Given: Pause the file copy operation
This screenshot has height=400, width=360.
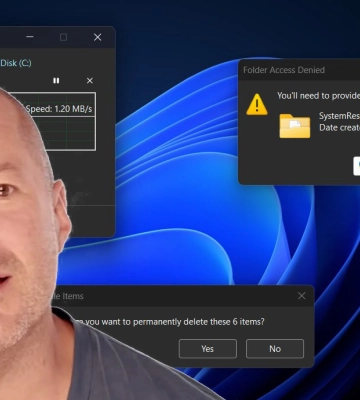Looking at the screenshot, I should (x=56, y=81).
